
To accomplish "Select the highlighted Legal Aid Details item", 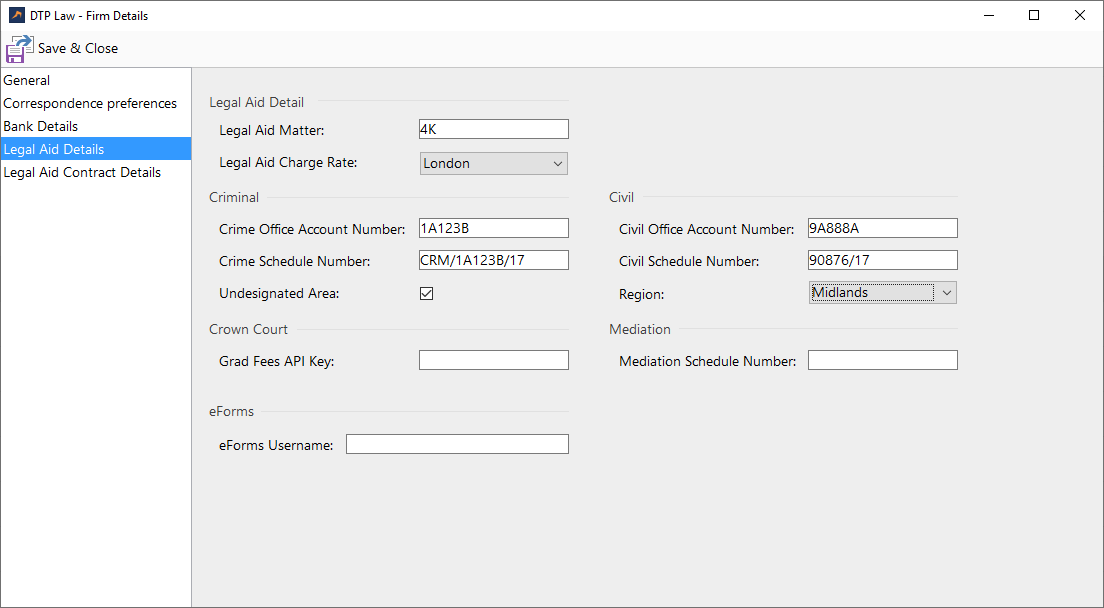I will point(54,149).
